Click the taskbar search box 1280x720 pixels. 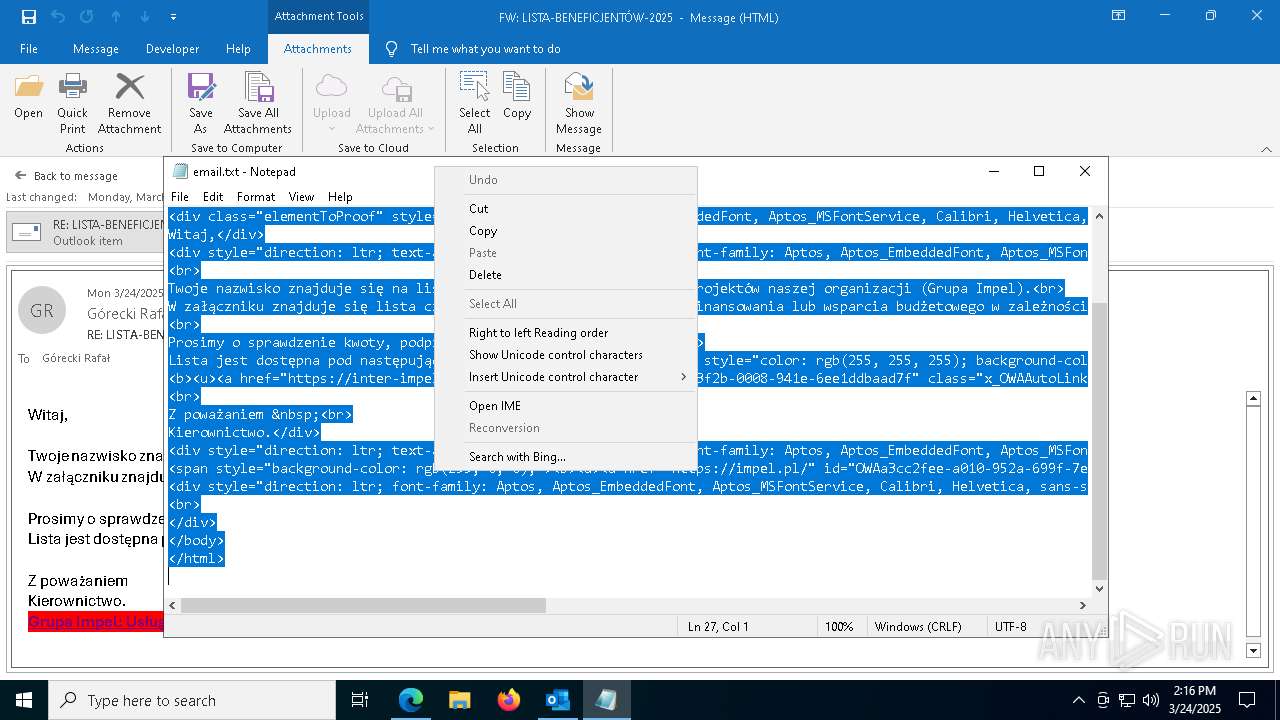[192, 700]
